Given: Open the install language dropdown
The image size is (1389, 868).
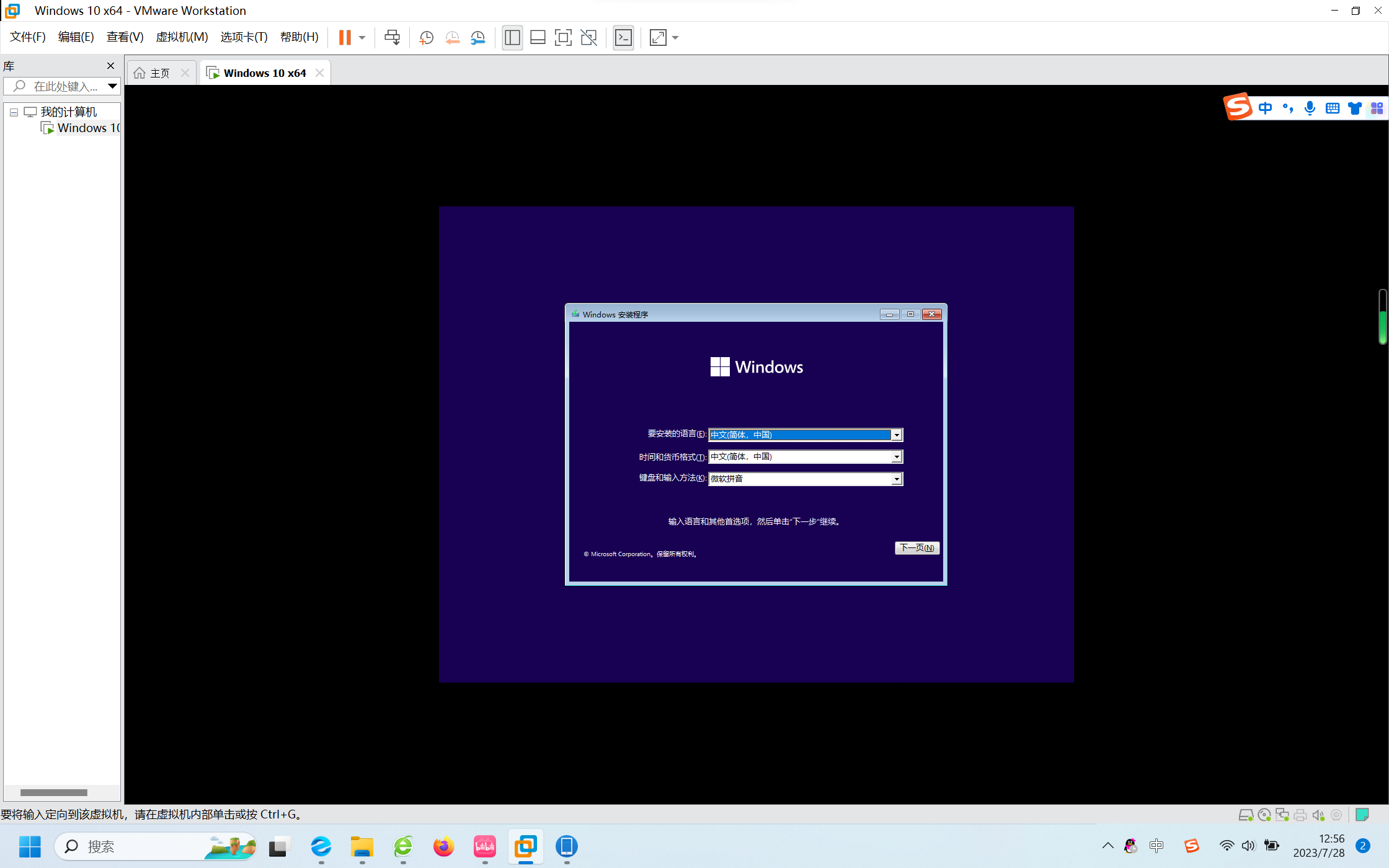Looking at the screenshot, I should pos(896,435).
